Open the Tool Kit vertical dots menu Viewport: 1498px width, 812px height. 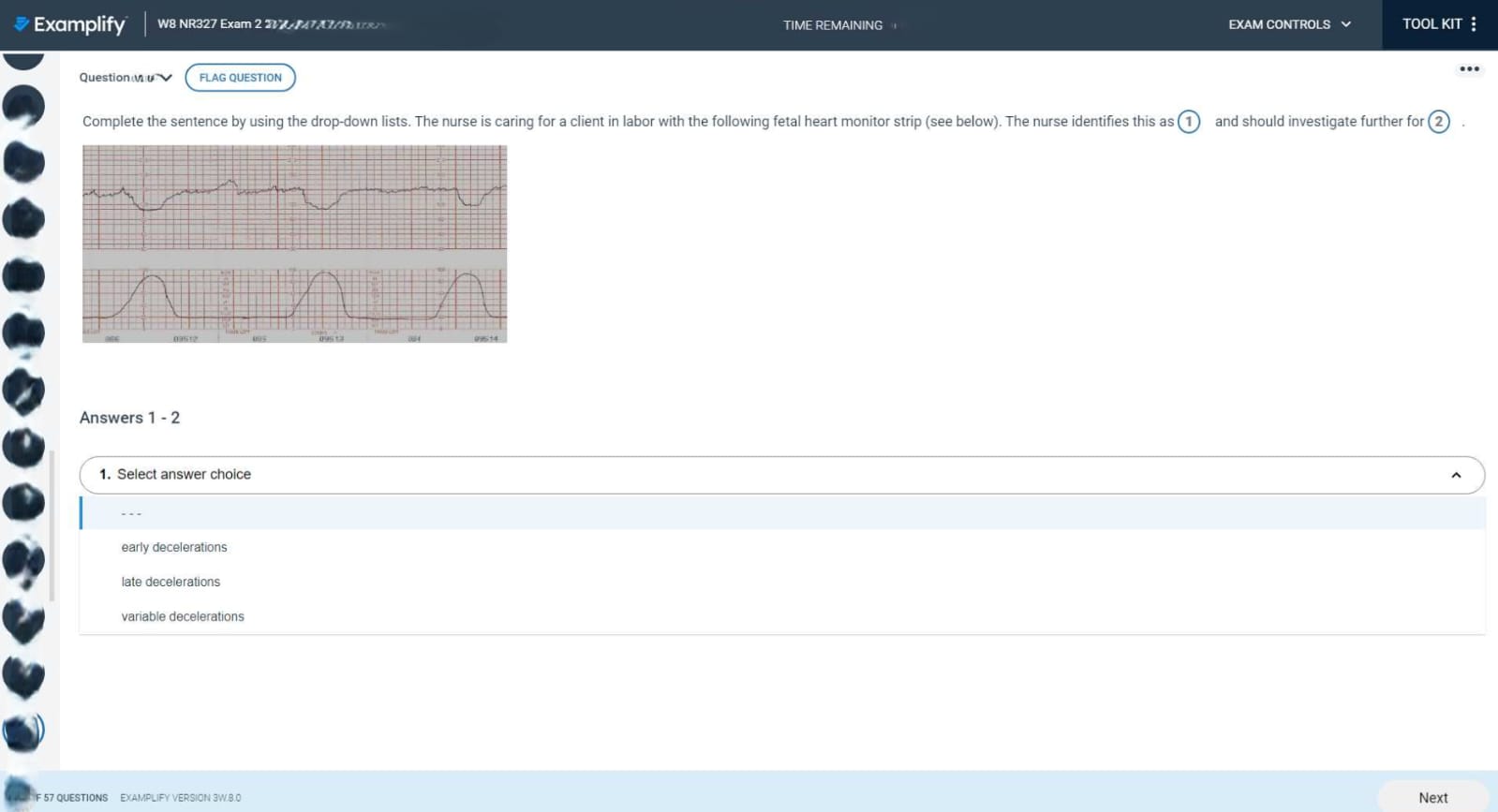[x=1474, y=24]
